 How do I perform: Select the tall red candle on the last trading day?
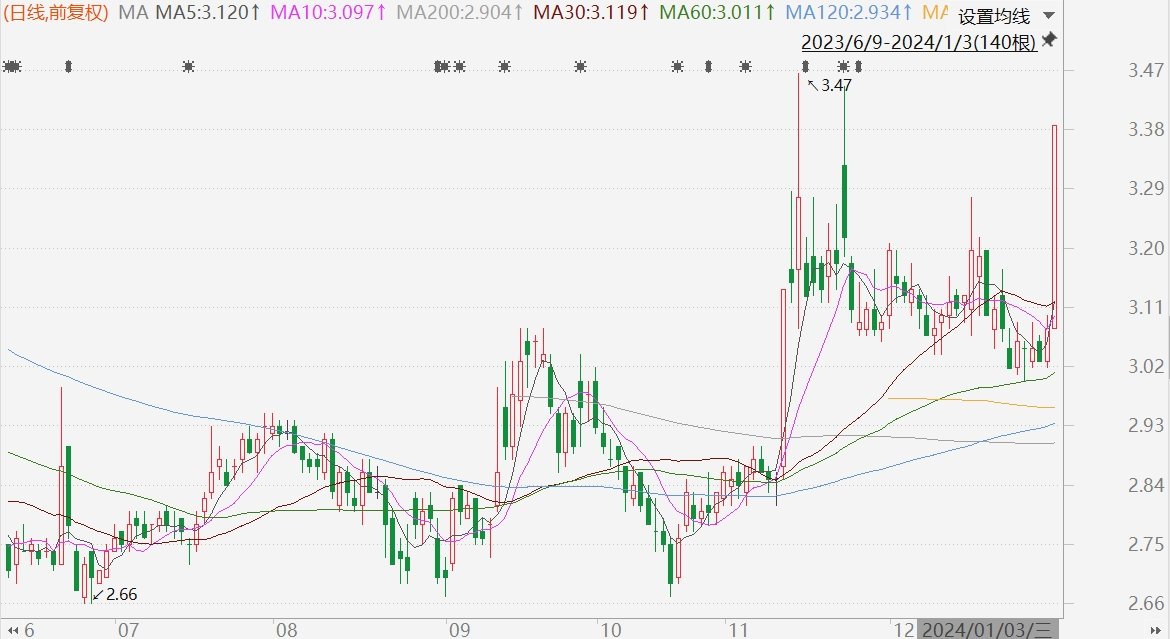[1054, 227]
